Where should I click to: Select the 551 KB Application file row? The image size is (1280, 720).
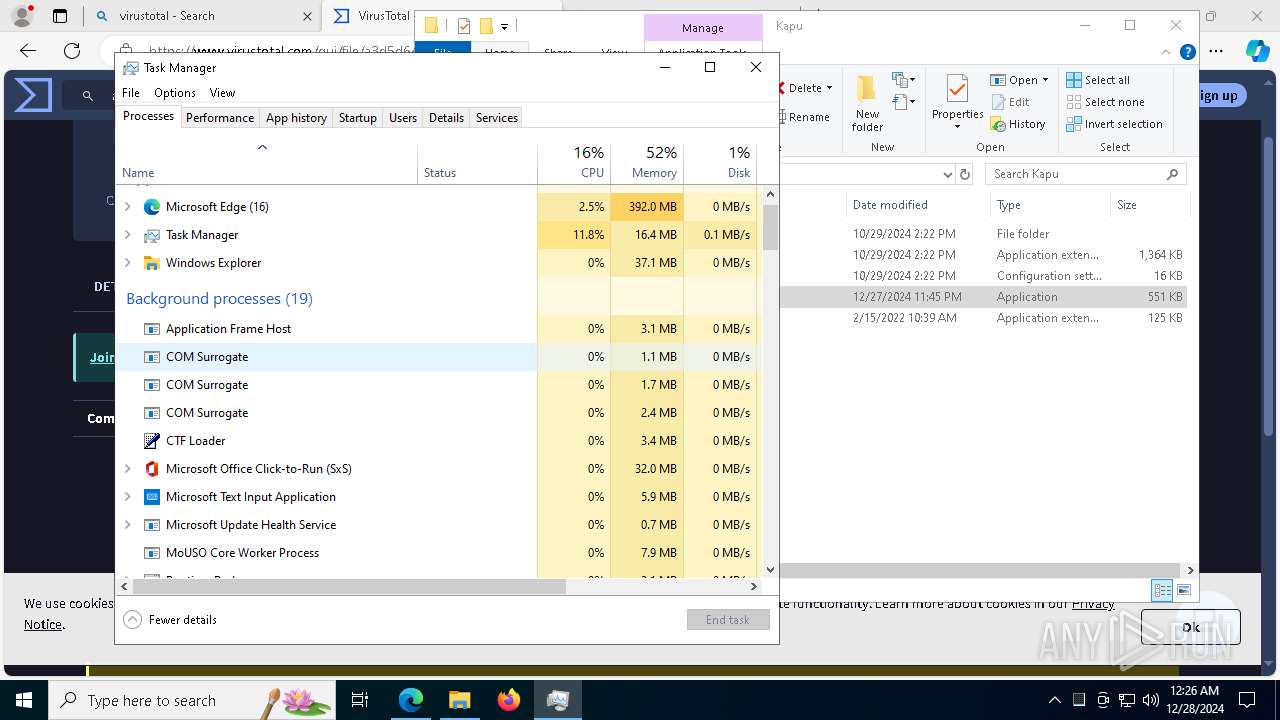pos(984,297)
